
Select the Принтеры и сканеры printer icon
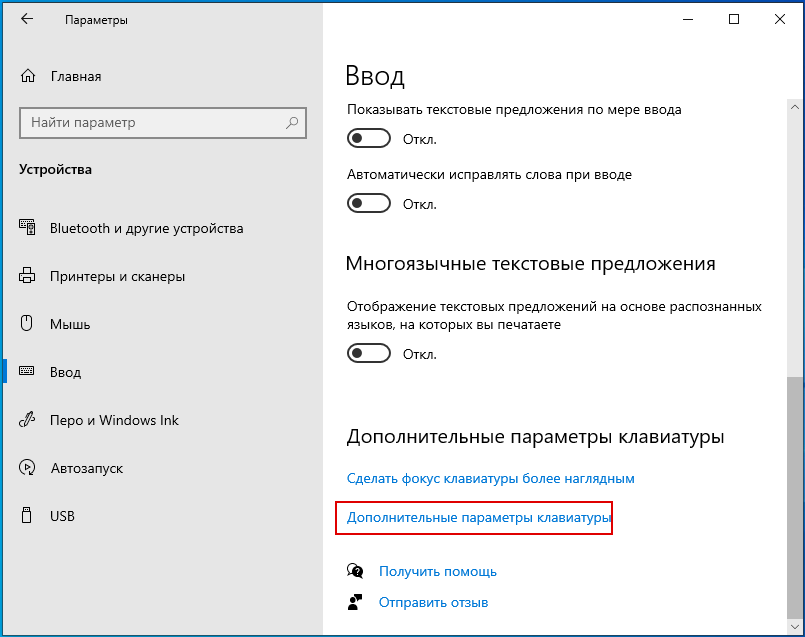click(x=27, y=276)
